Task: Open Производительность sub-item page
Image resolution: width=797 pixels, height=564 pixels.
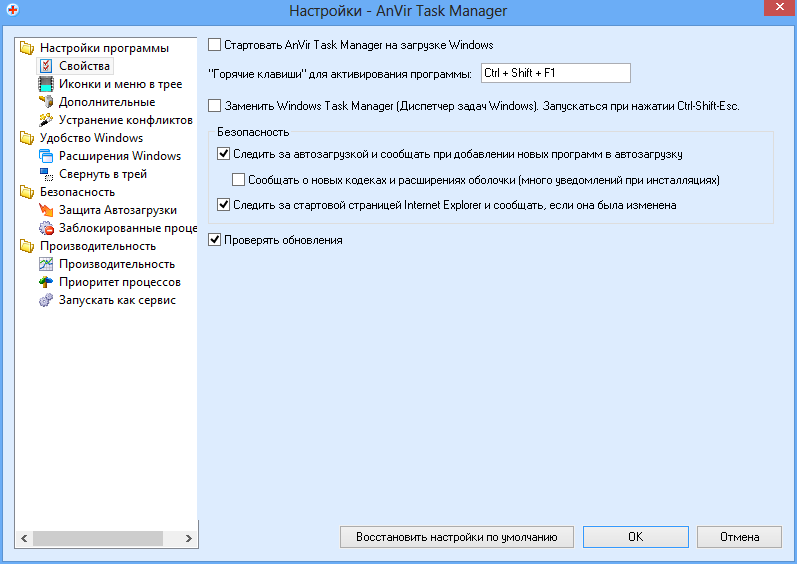Action: pos(117,264)
